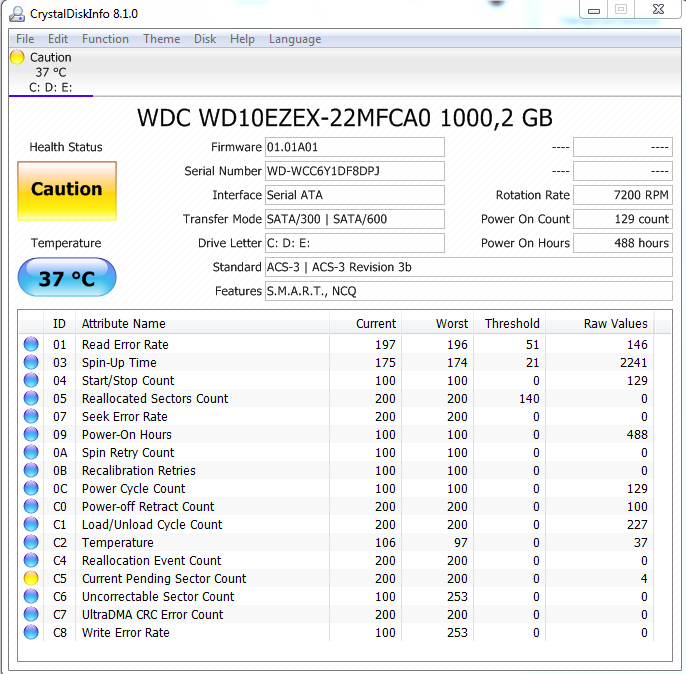This screenshot has width=686, height=674.
Task: Select the Write Error Rate attribute name
Action: tap(126, 632)
